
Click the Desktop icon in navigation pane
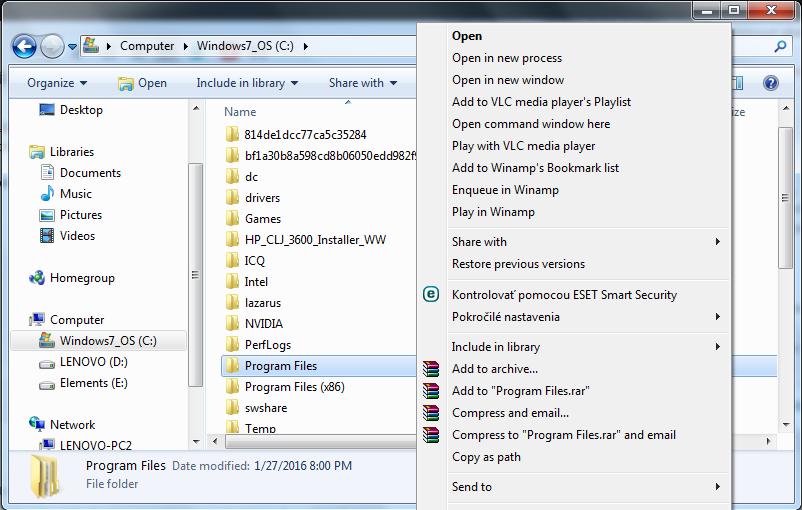47,109
